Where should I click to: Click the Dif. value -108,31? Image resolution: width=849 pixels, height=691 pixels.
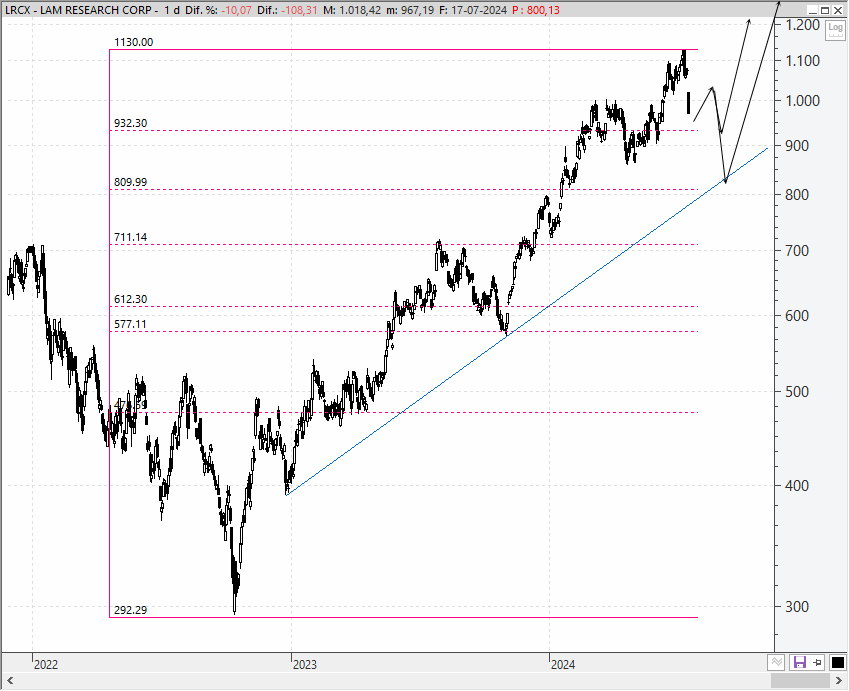[299, 10]
